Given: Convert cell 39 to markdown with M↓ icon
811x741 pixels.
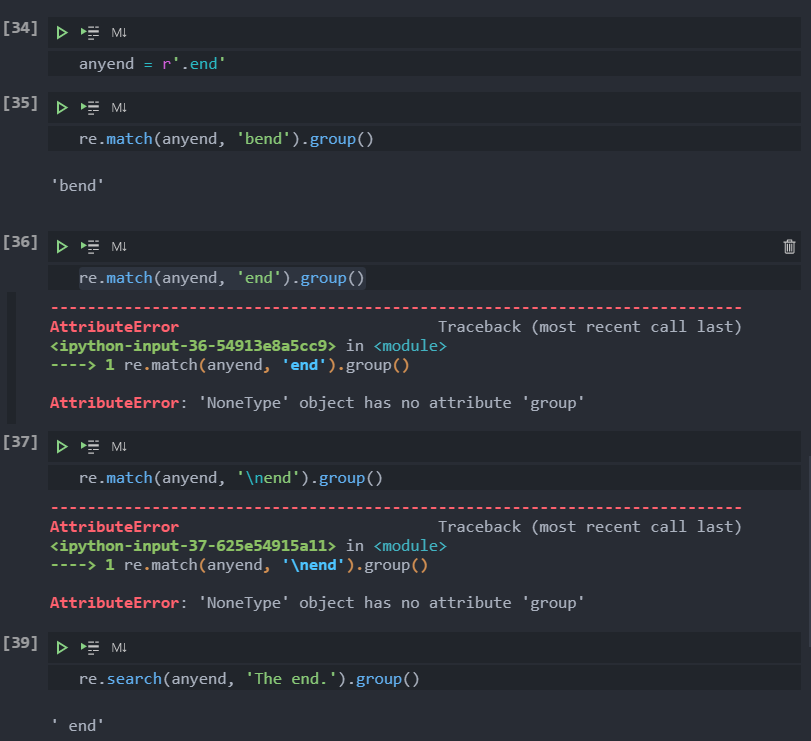Looking at the screenshot, I should 119,647.
